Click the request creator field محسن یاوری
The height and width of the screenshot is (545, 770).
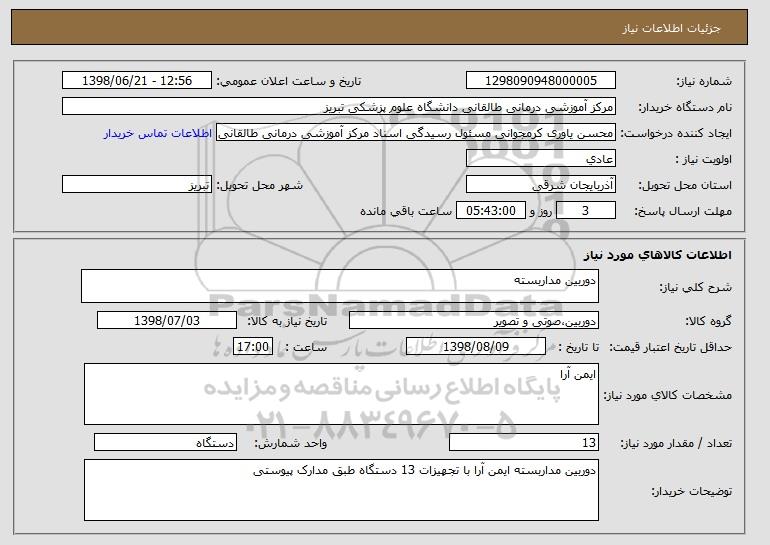[416, 133]
